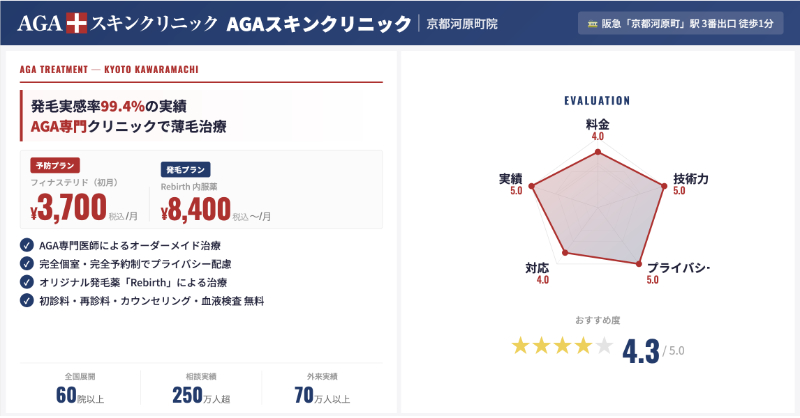
Task: Click the train icon beside 阪急 station text
Action: click(x=592, y=23)
